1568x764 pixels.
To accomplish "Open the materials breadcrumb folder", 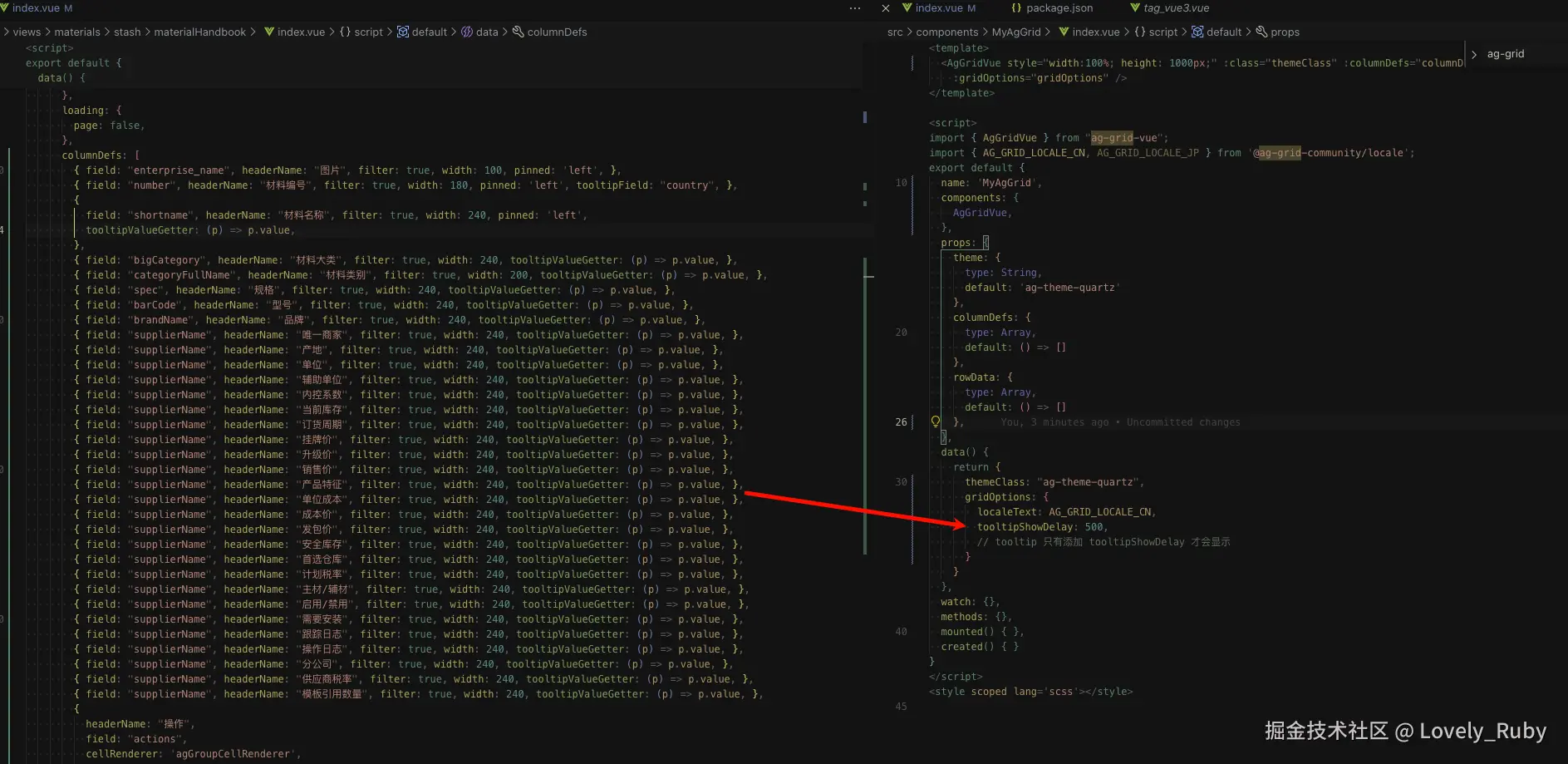I will (77, 32).
